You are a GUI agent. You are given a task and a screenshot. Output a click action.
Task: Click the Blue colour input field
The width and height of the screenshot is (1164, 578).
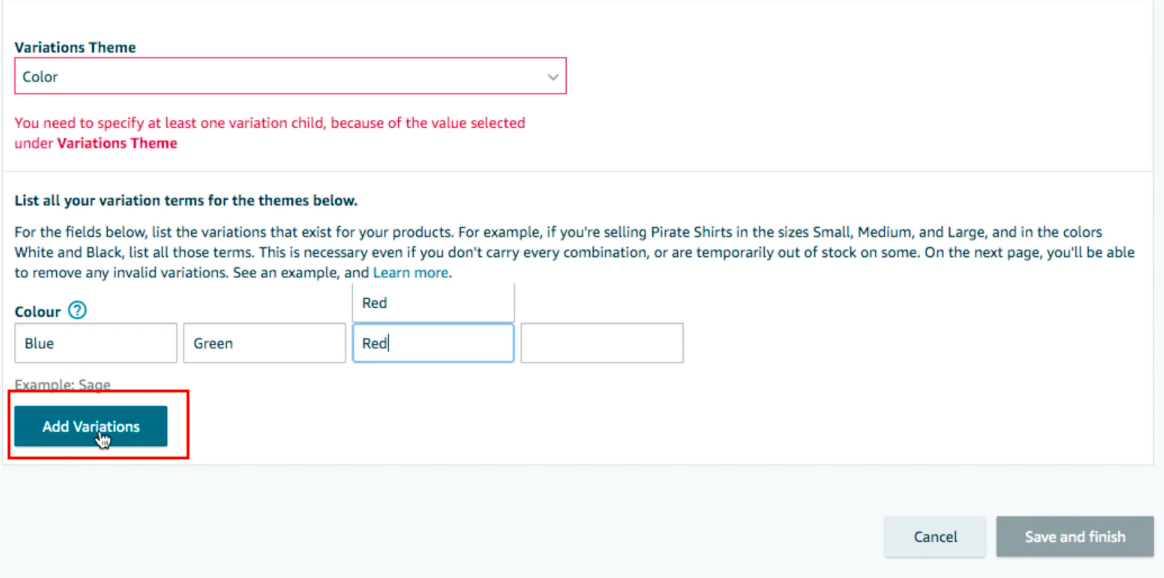click(x=96, y=343)
